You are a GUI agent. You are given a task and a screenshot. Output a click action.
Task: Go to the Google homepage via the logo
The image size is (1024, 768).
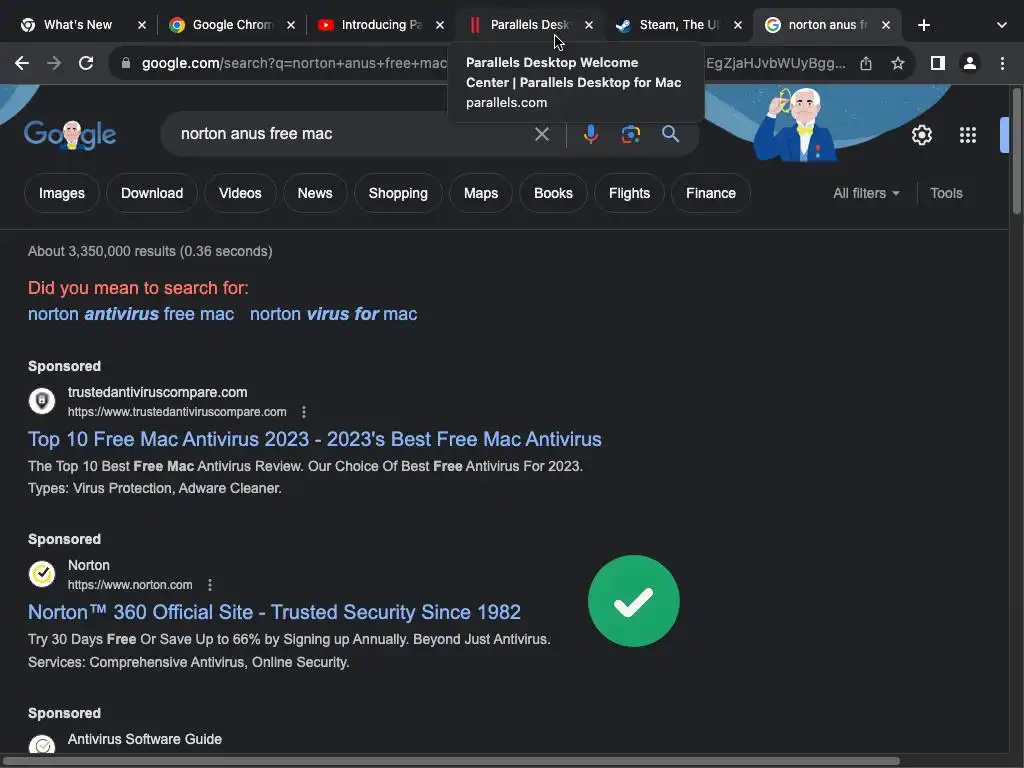[x=70, y=135]
